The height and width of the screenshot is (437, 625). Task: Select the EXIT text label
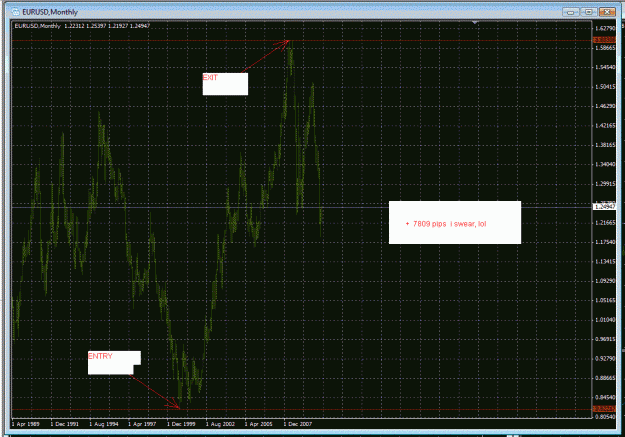(210, 77)
